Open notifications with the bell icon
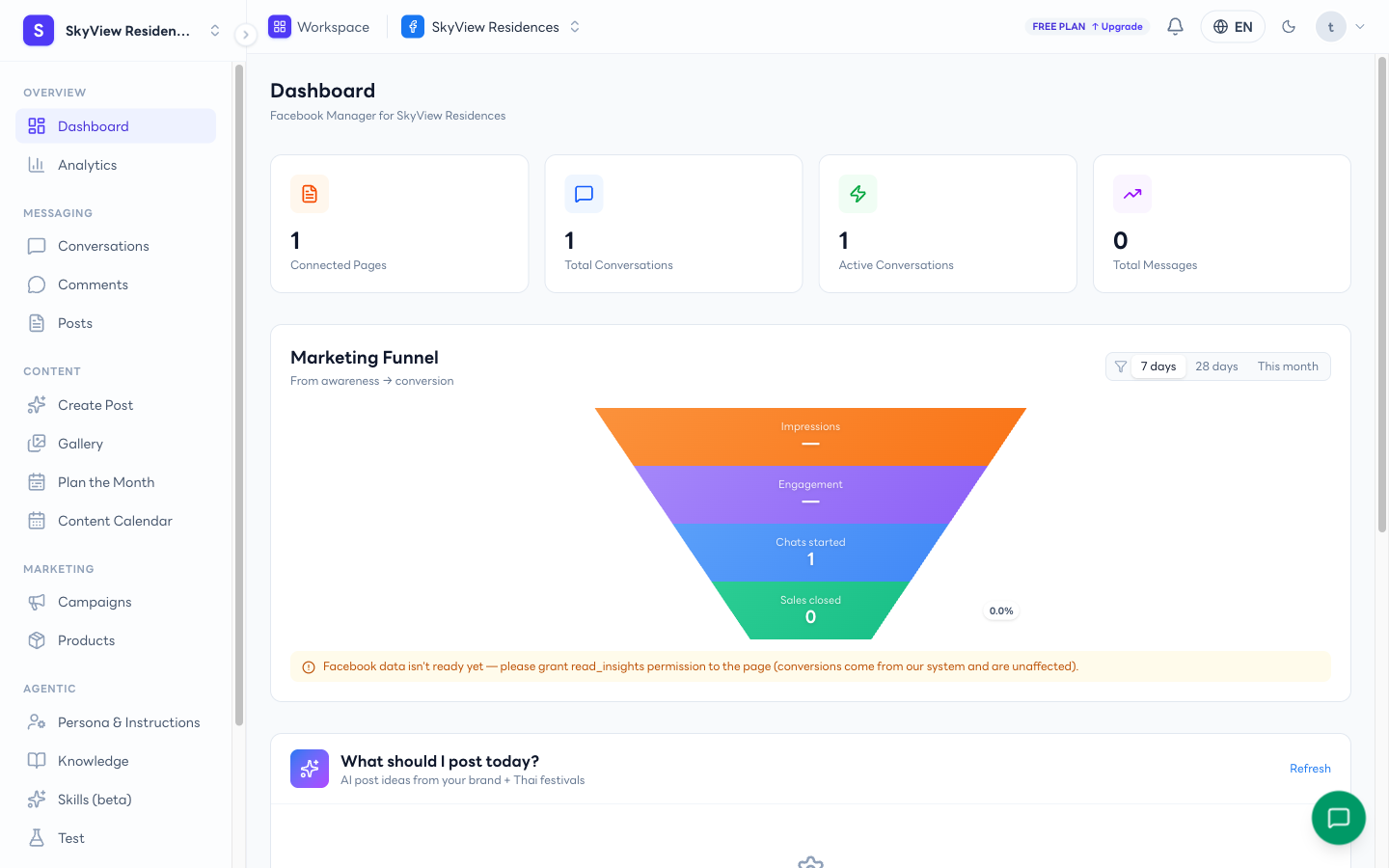Screen dimensions: 1389x868 (x=1175, y=27)
